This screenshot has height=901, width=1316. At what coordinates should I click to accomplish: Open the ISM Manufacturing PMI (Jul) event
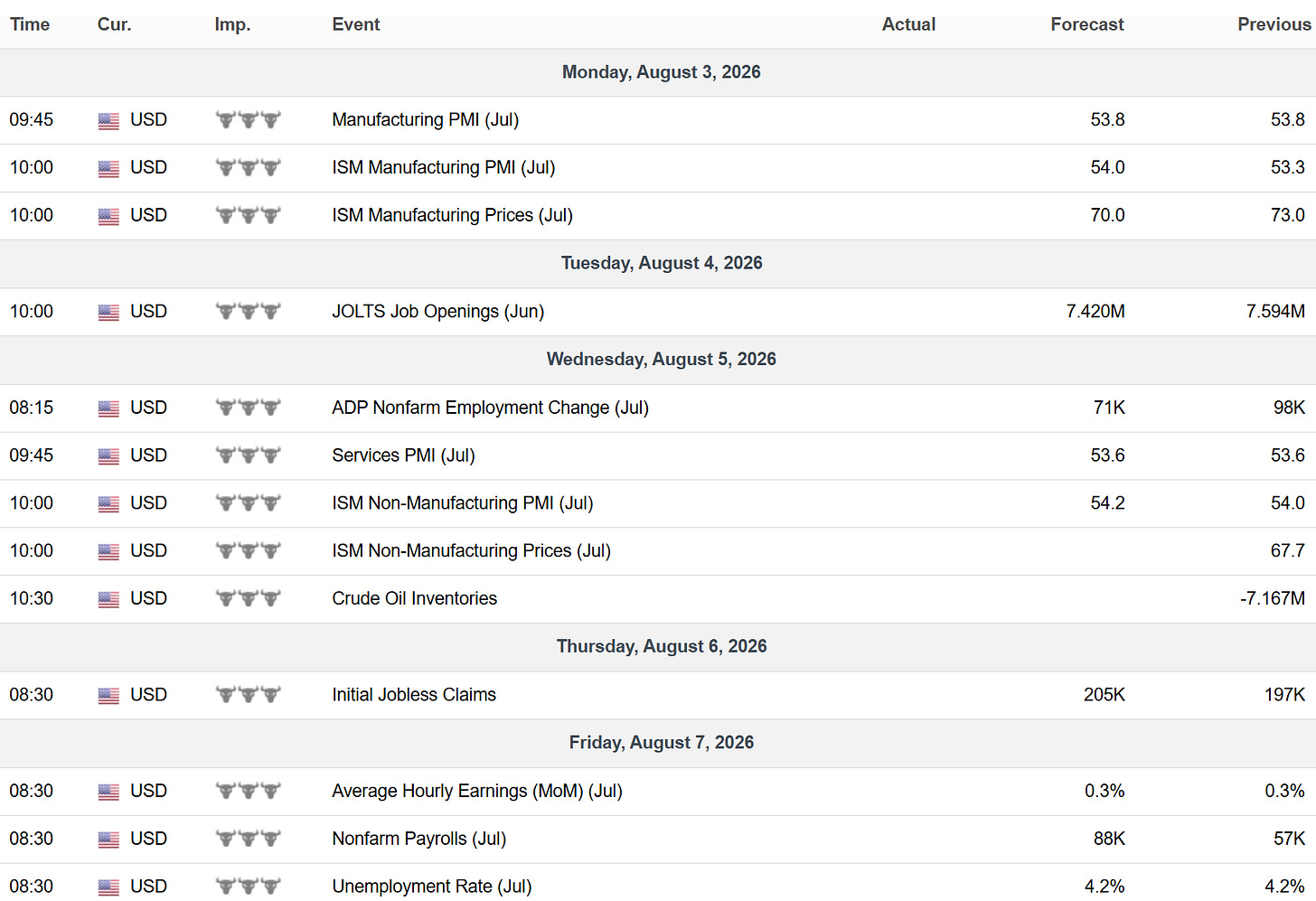tap(443, 168)
